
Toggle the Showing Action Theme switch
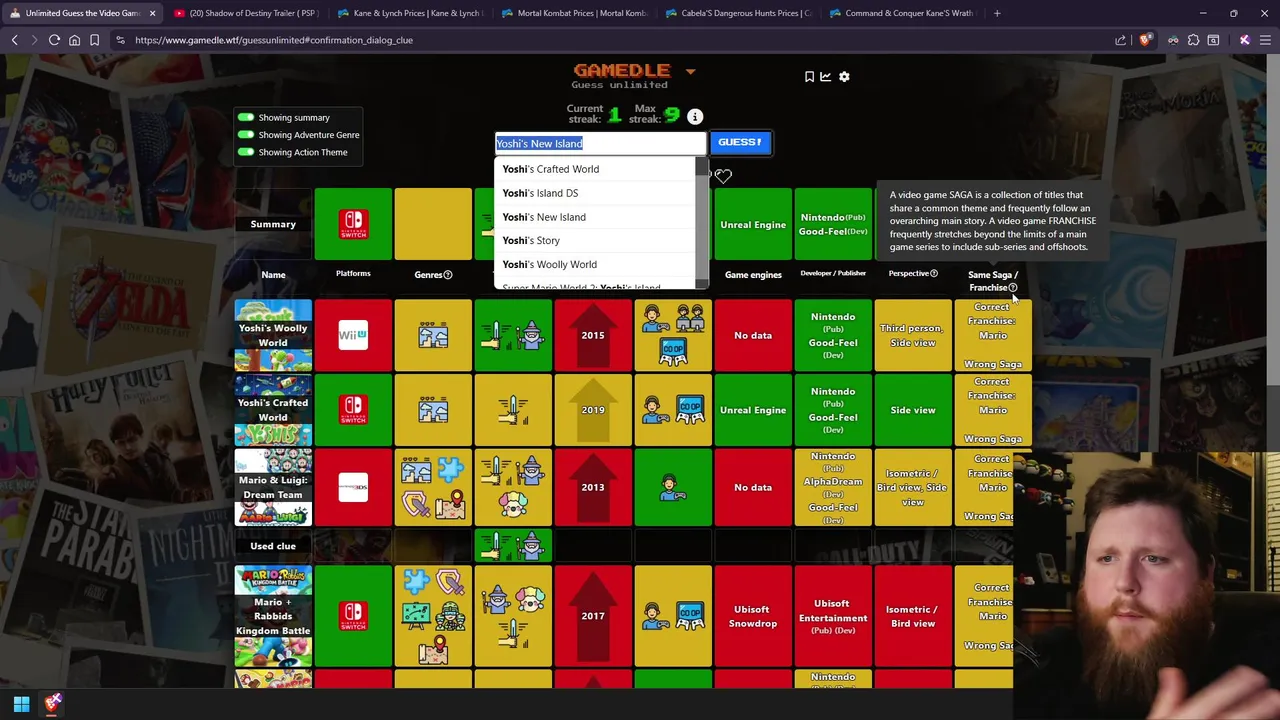pos(246,152)
